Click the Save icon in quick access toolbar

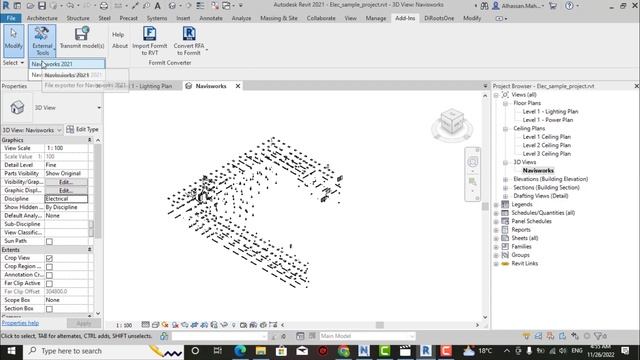coord(42,6)
